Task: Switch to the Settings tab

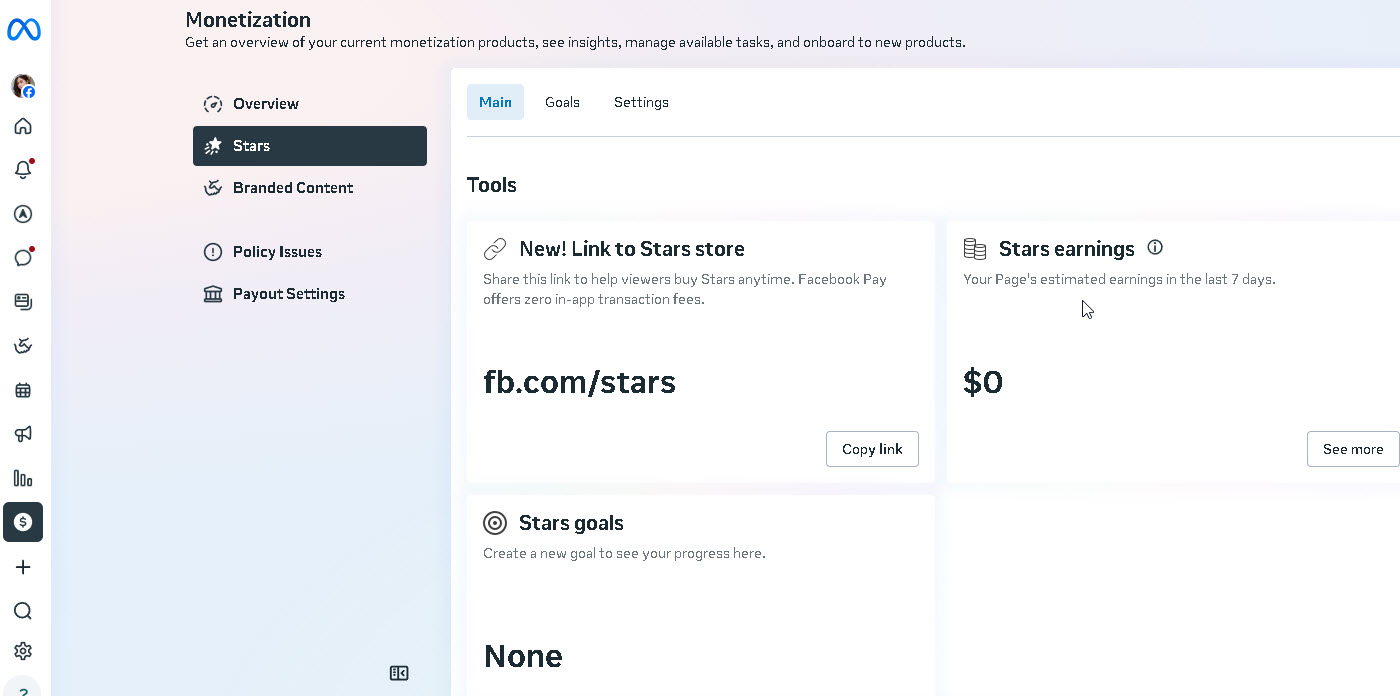Action: pos(641,102)
